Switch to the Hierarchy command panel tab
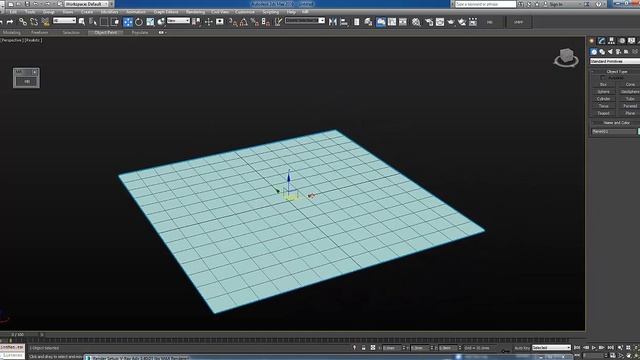 click(611, 40)
